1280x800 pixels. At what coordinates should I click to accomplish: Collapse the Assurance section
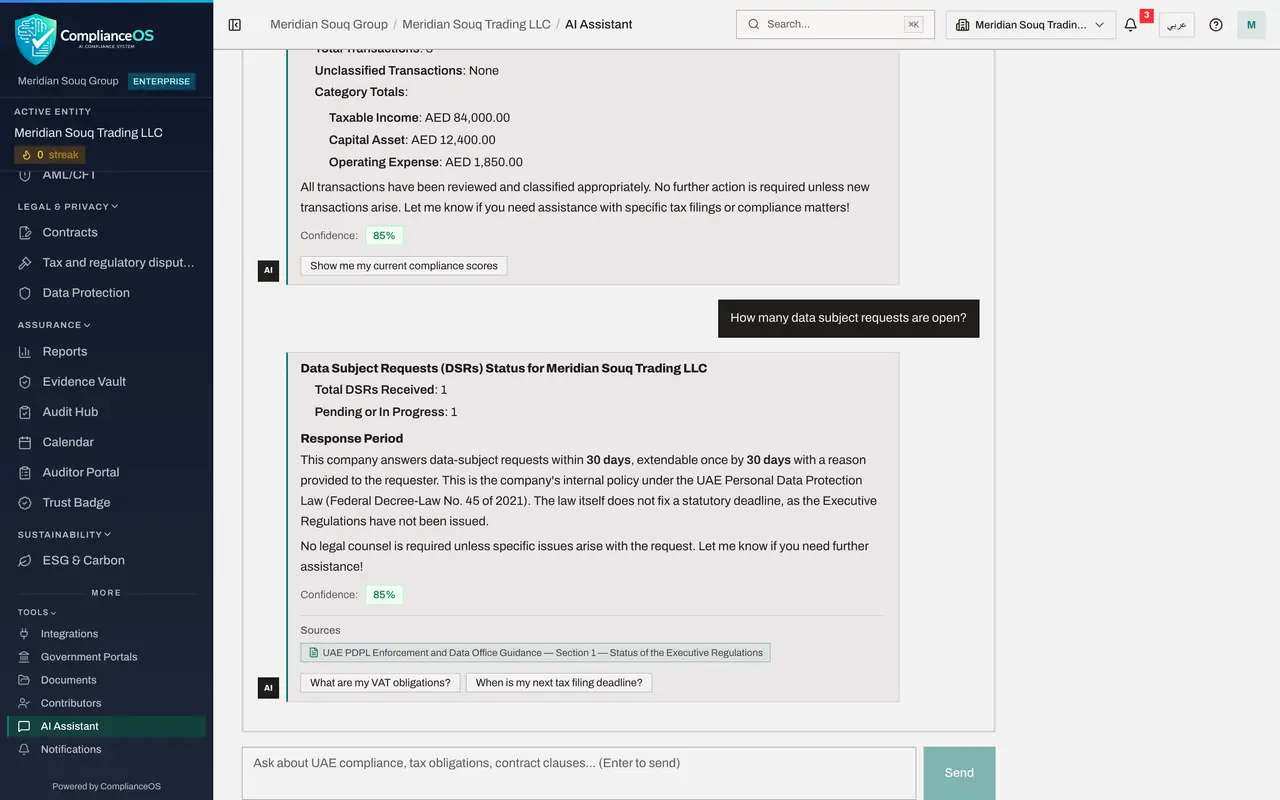pos(54,325)
